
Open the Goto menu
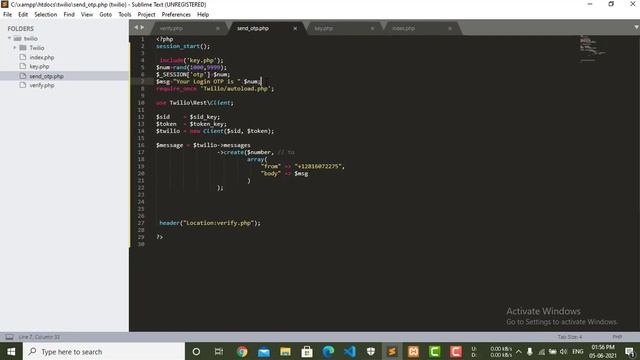(105, 14)
